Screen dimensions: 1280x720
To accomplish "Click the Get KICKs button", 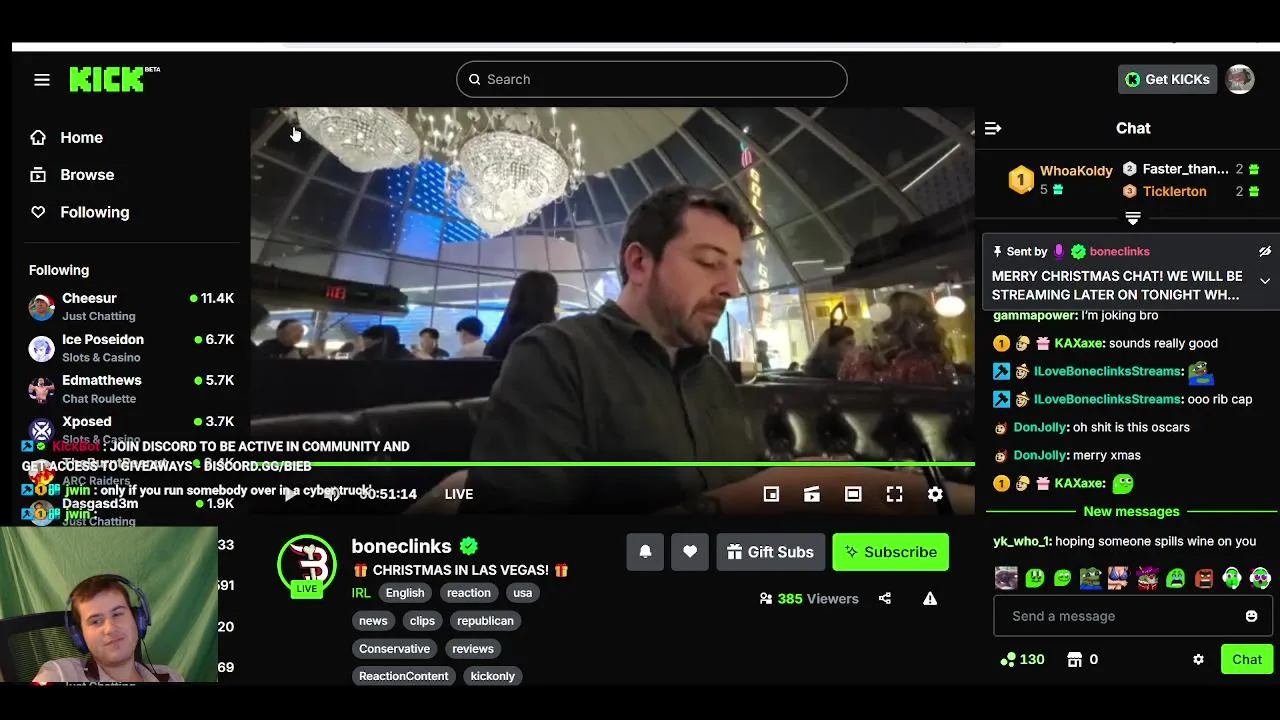I will coord(1167,79).
